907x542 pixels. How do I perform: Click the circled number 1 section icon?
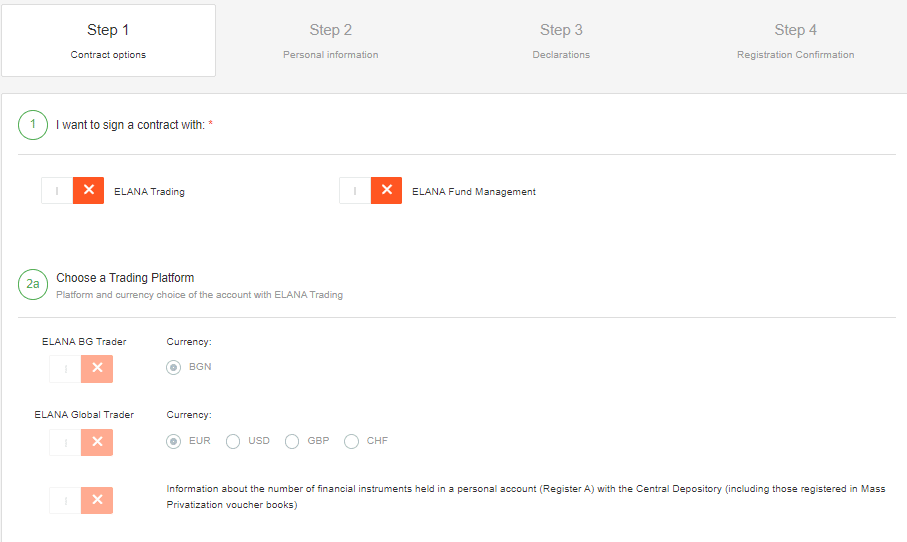click(x=33, y=125)
